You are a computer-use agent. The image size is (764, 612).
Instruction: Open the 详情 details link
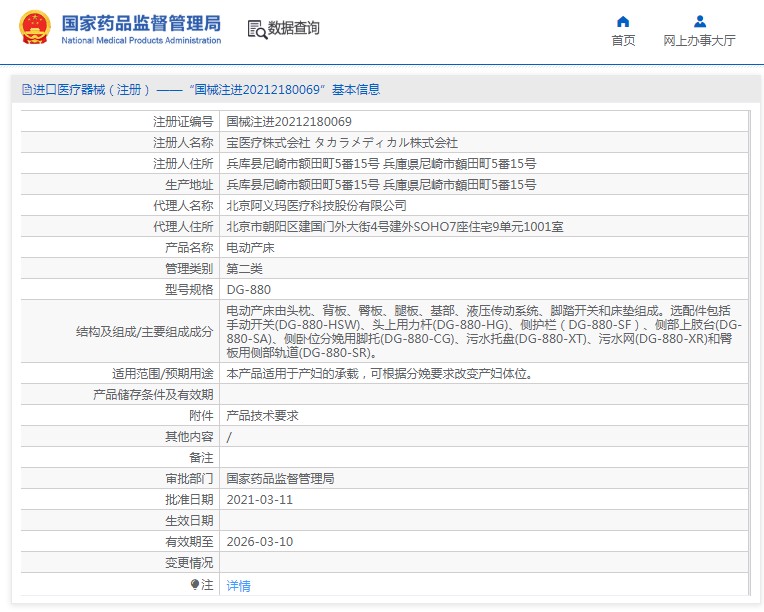pos(238,586)
